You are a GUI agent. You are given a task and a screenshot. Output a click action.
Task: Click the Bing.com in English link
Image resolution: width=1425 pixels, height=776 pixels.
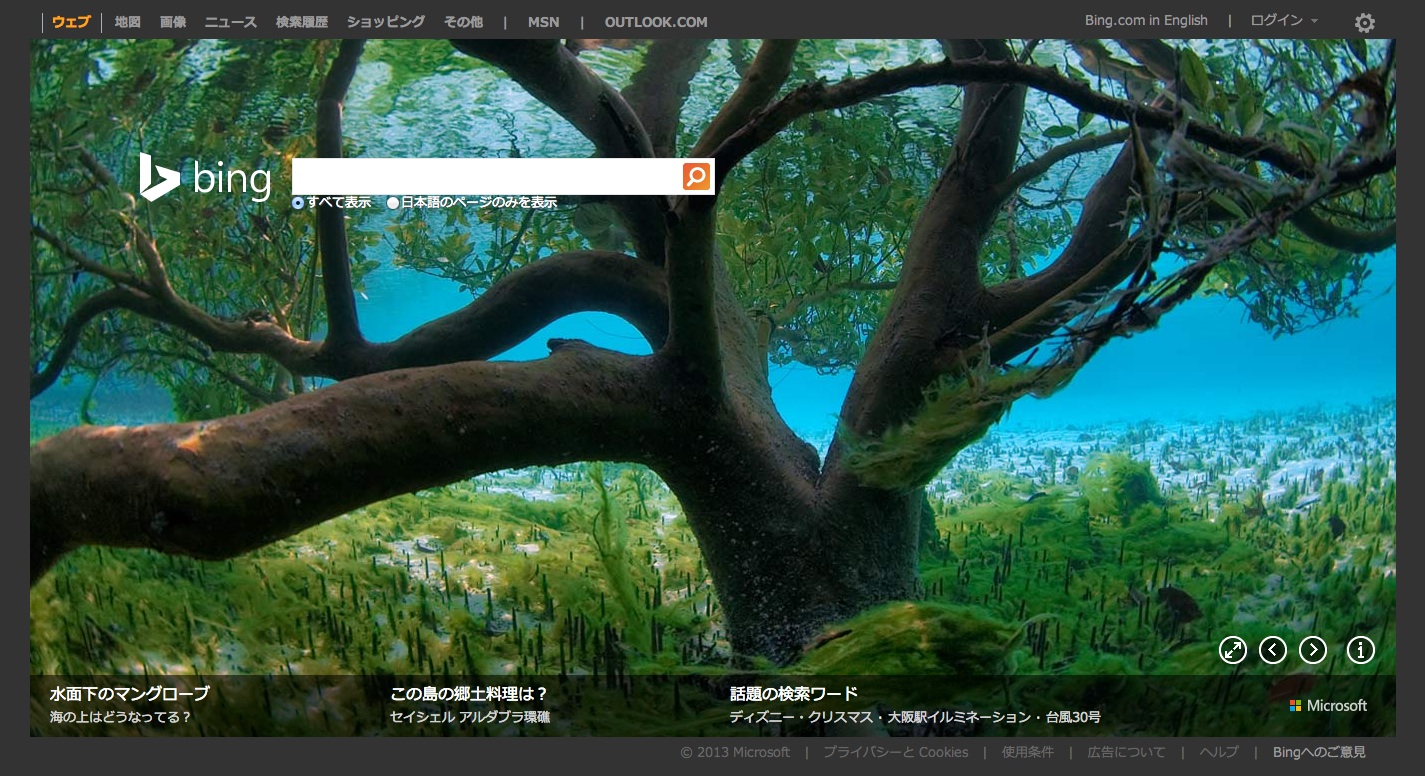click(x=1146, y=21)
